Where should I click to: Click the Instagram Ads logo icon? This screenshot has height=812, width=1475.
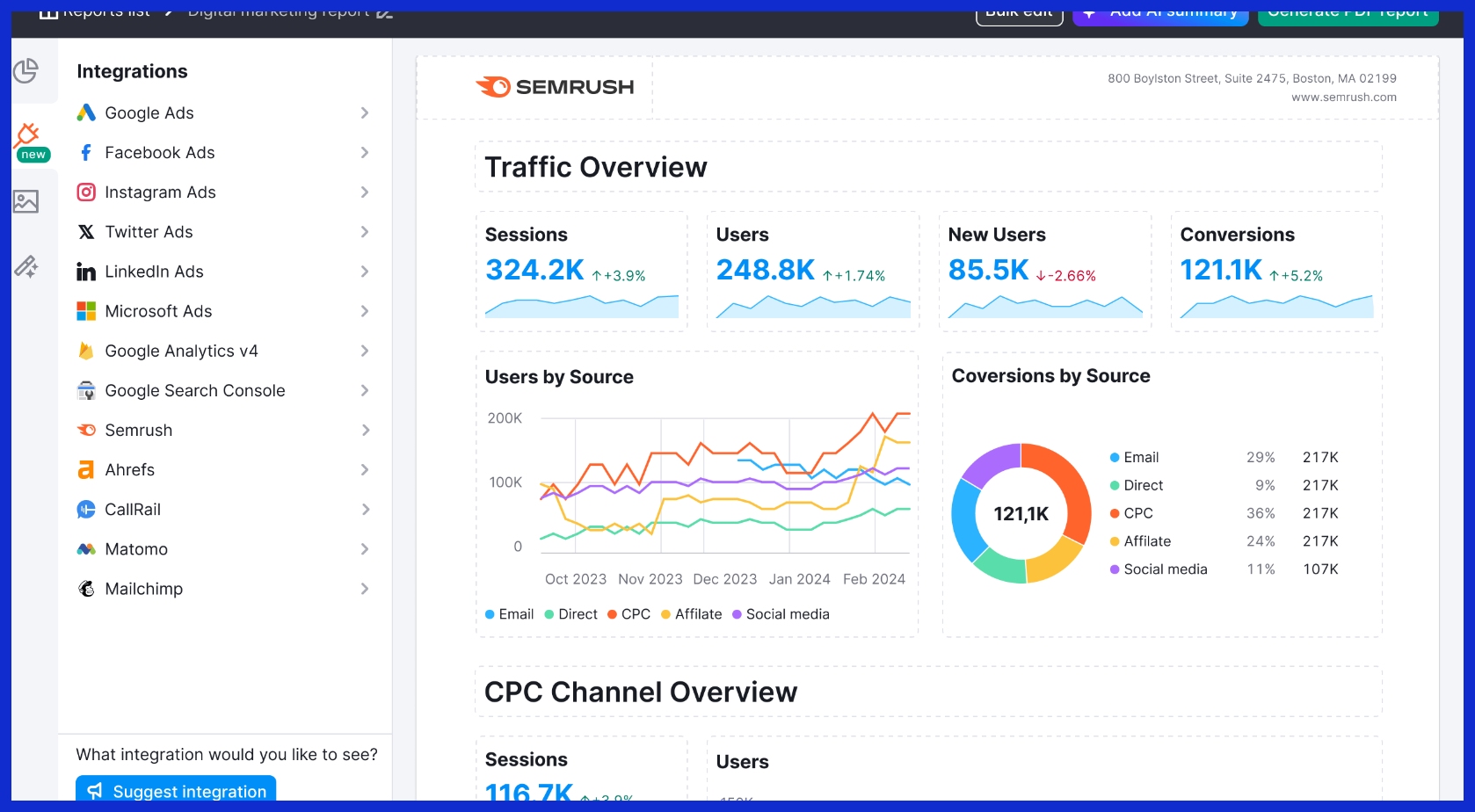pyautogui.click(x=86, y=192)
